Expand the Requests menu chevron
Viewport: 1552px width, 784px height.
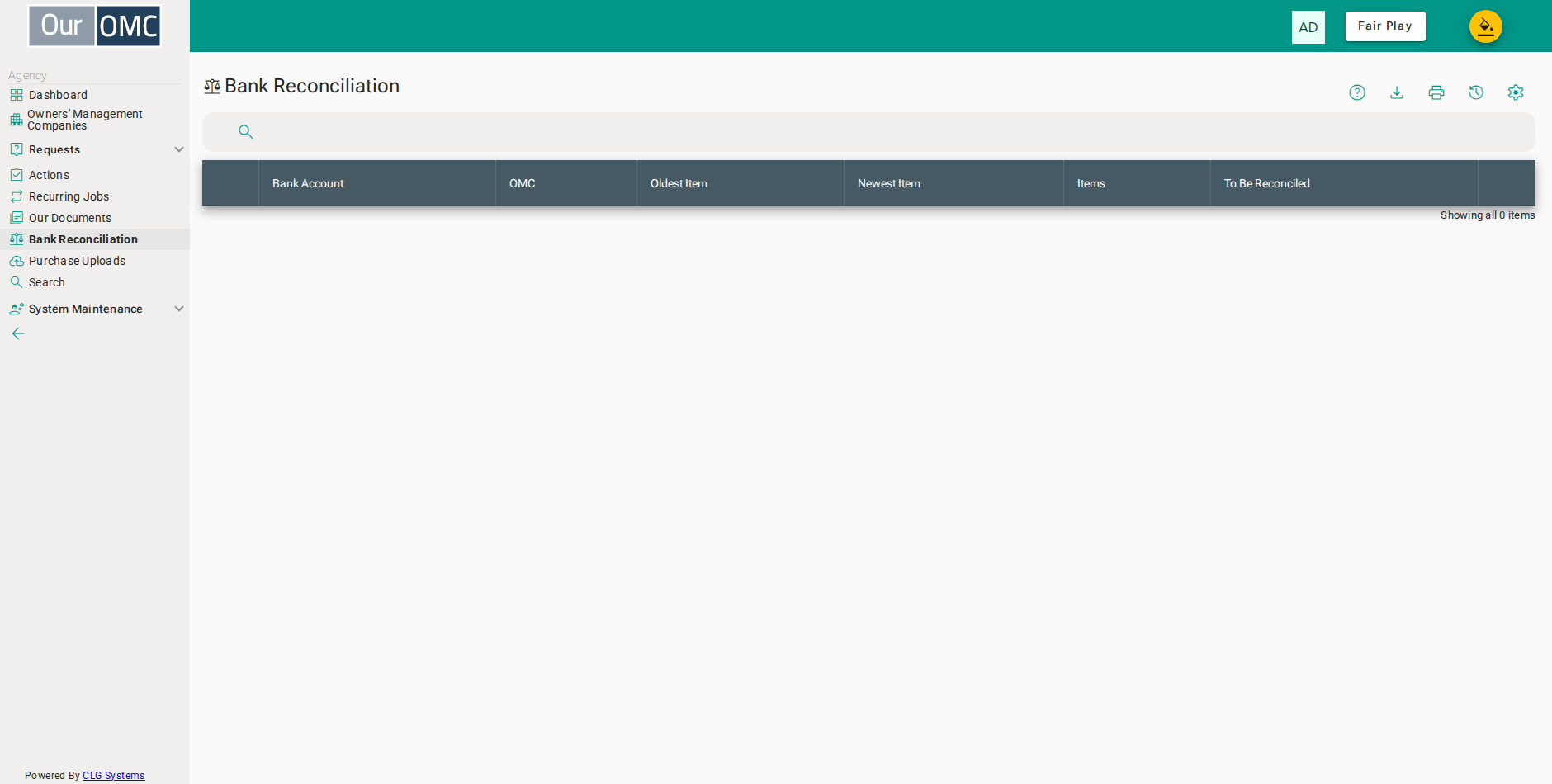click(x=179, y=149)
